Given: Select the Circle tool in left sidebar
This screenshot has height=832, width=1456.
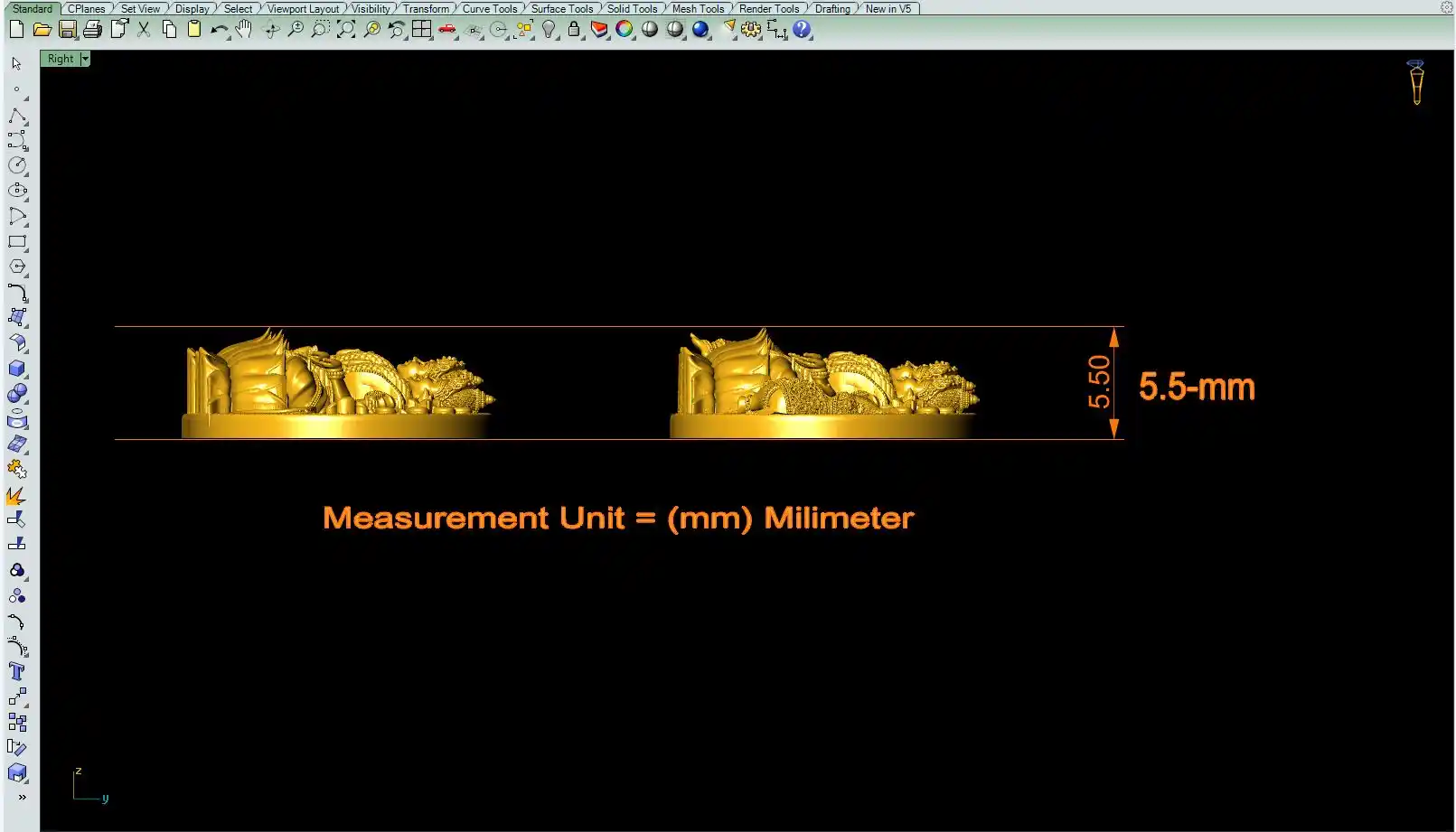Looking at the screenshot, I should [x=17, y=165].
